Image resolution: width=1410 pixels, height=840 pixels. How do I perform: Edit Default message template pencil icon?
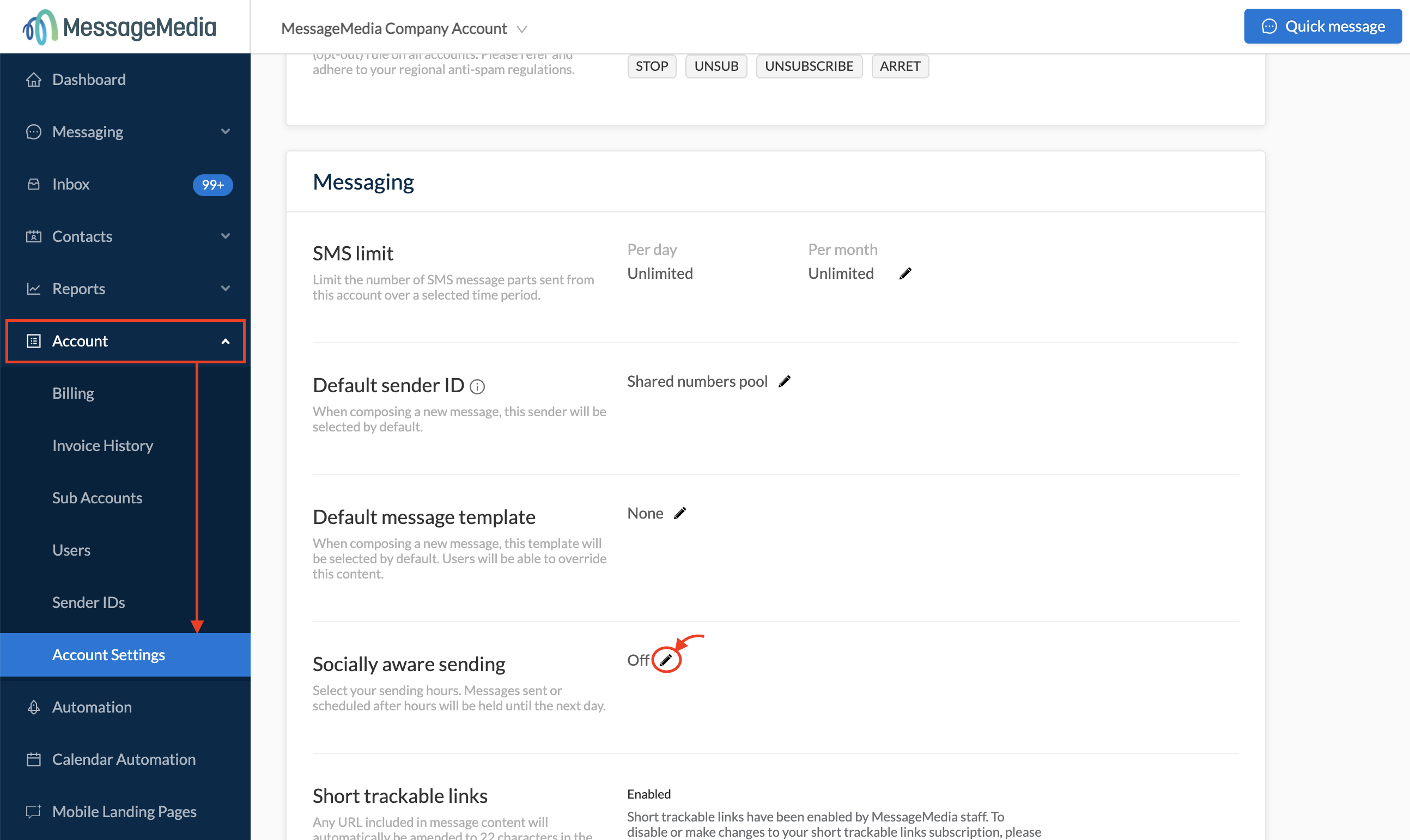[x=680, y=513]
